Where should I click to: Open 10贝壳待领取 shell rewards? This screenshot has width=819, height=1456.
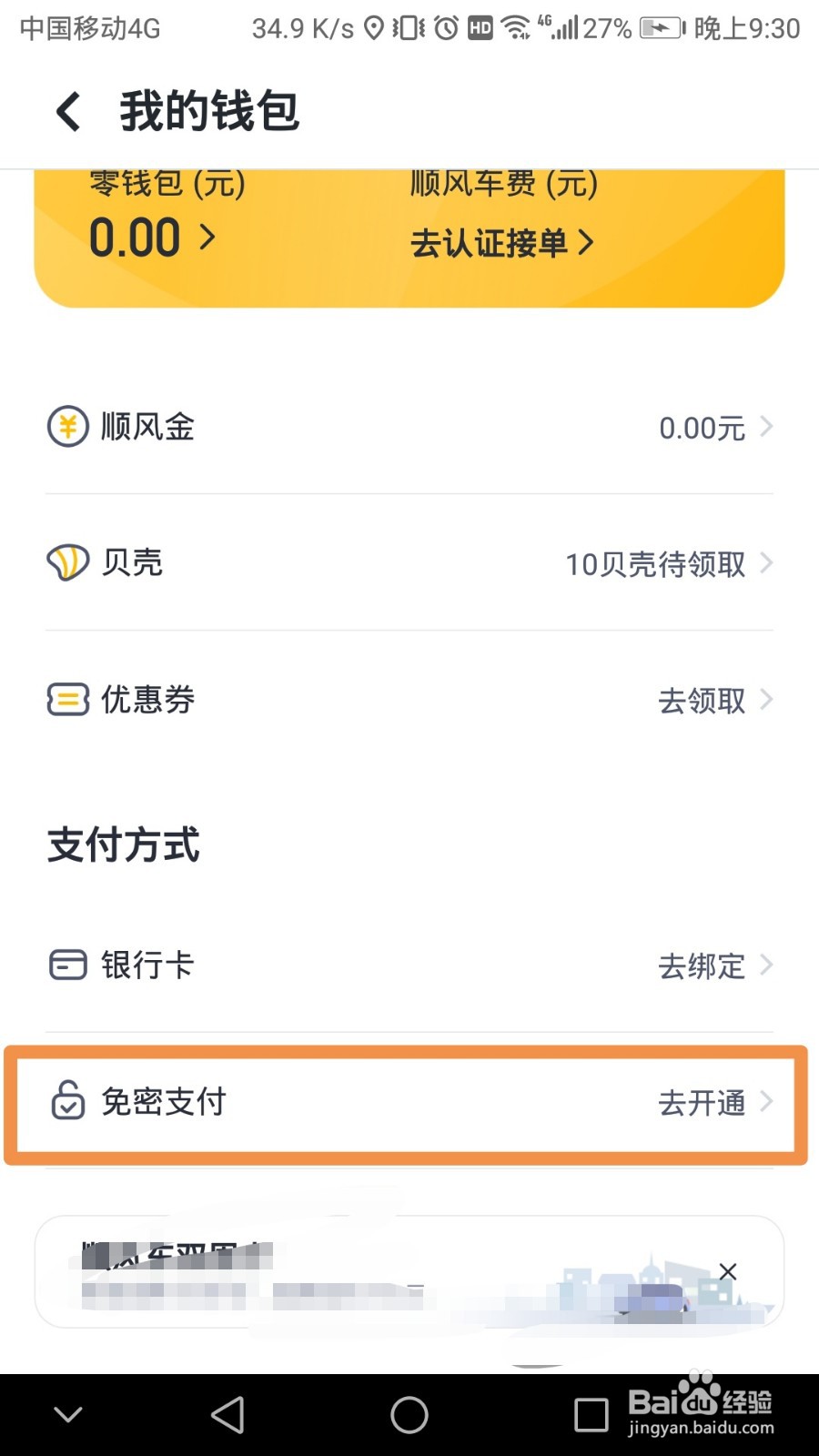pyautogui.click(x=669, y=563)
